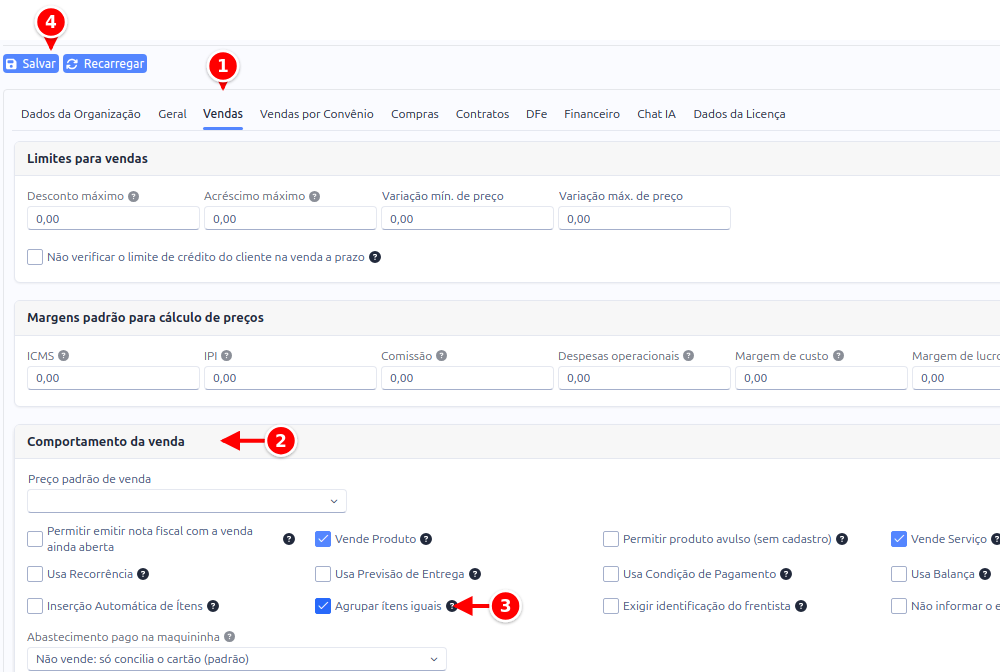Focus the Desconto máximo field

114,219
